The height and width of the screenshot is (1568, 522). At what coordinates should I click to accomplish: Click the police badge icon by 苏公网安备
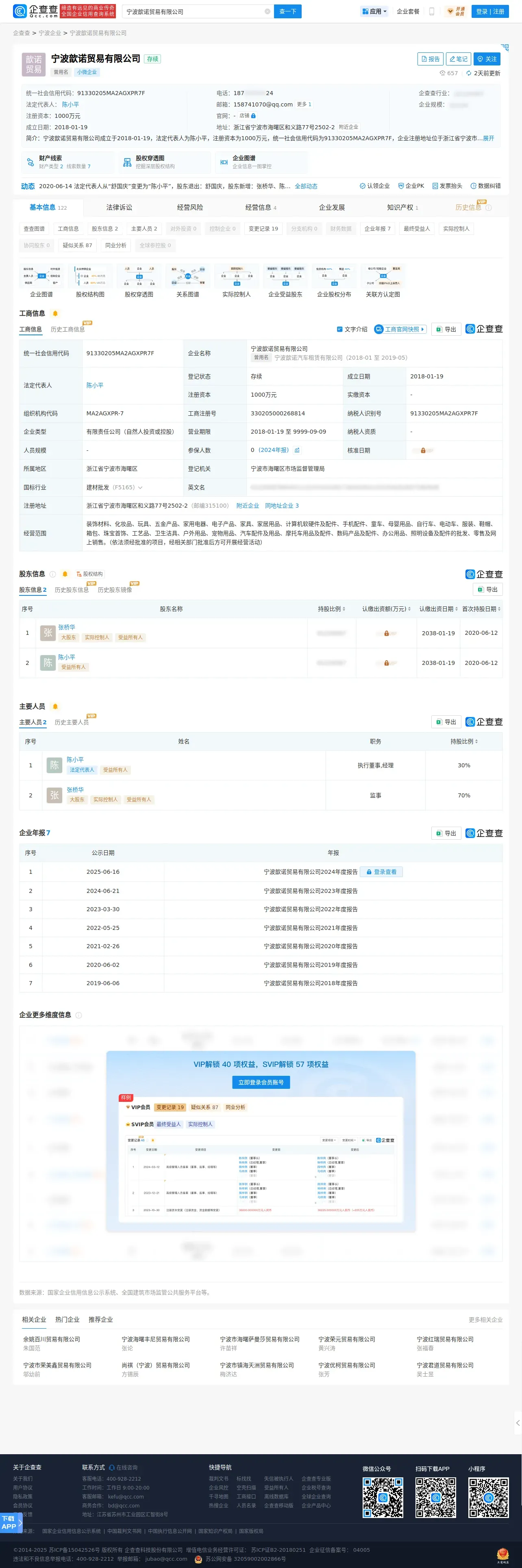pos(198,1559)
